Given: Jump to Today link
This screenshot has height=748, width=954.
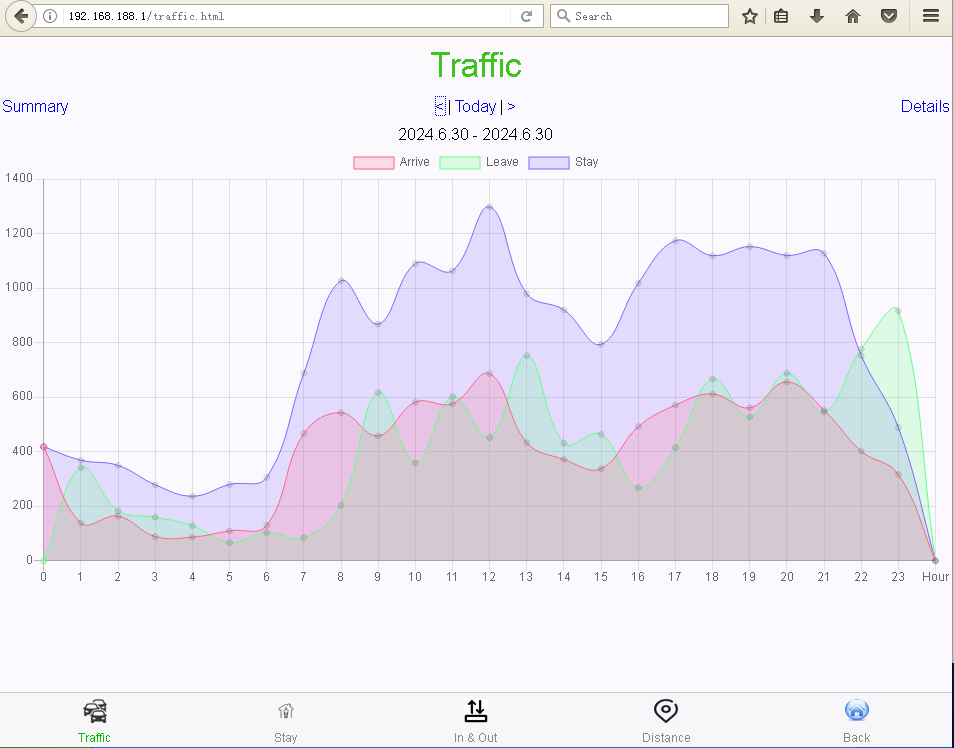Looking at the screenshot, I should [x=476, y=107].
